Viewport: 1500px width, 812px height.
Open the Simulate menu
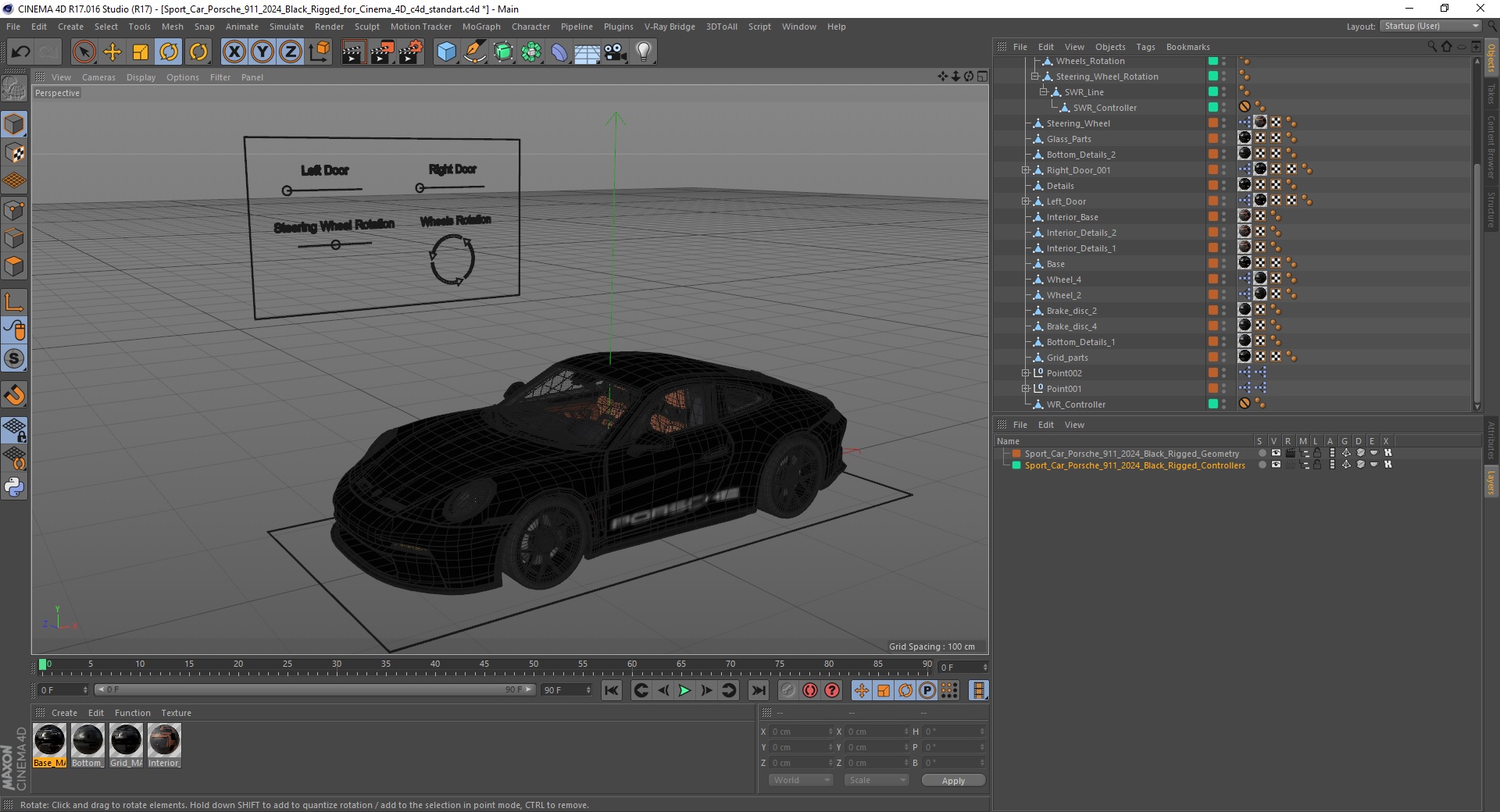pyautogui.click(x=287, y=27)
